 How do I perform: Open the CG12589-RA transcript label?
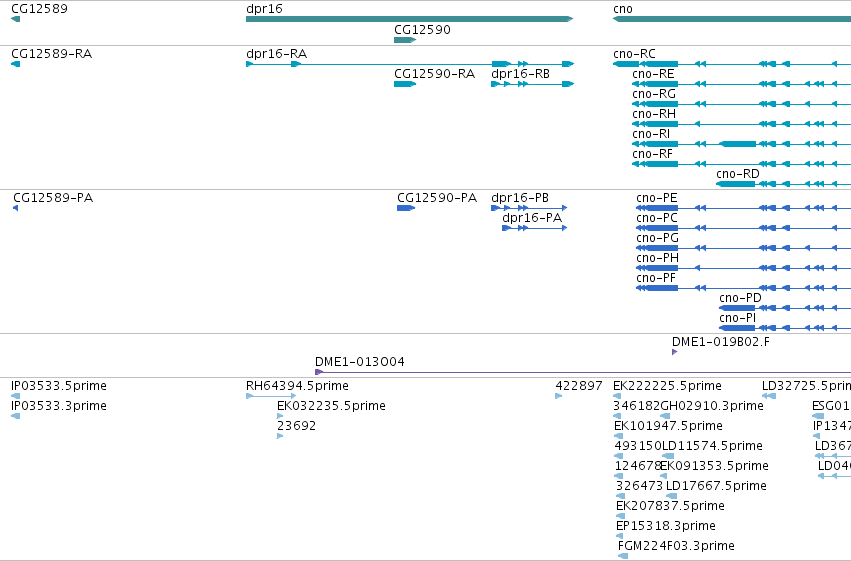tap(52, 54)
